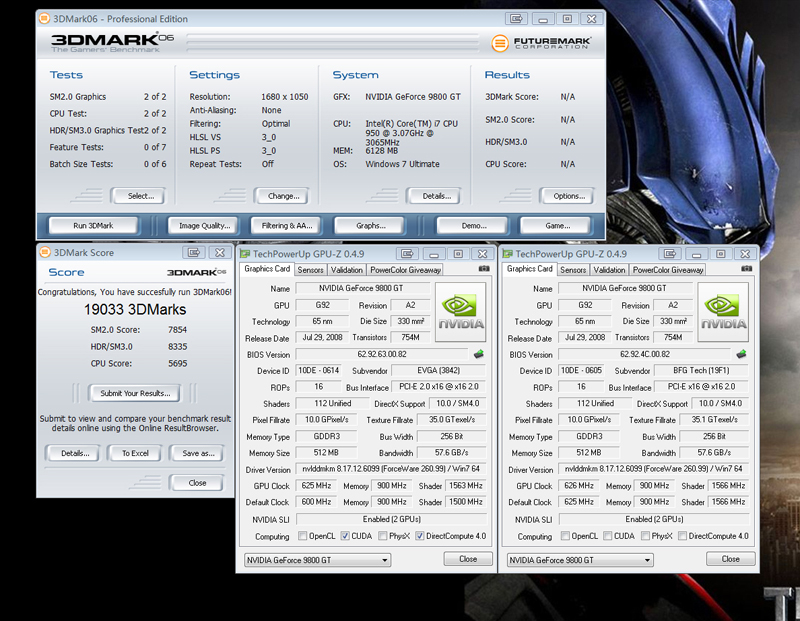The image size is (800, 621).
Task: Toggle OpenCL checkbox in right GPU-Z window
Action: (565, 536)
